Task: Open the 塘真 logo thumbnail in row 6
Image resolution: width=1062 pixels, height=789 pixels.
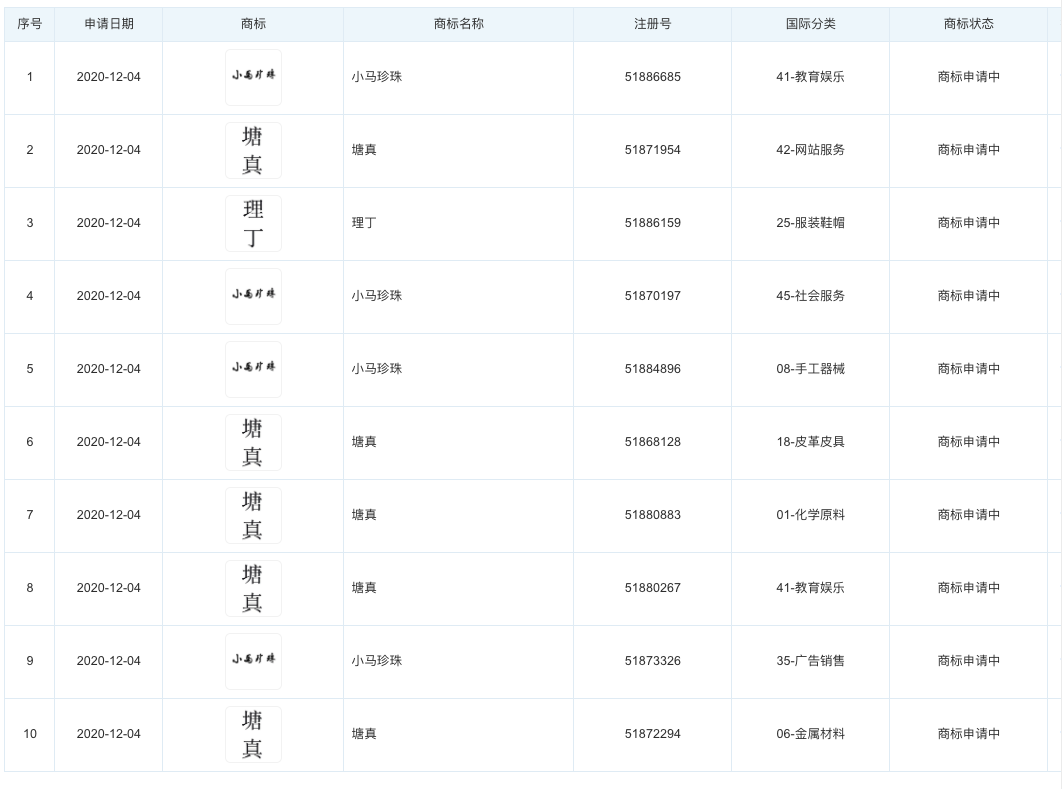Action: coord(253,442)
